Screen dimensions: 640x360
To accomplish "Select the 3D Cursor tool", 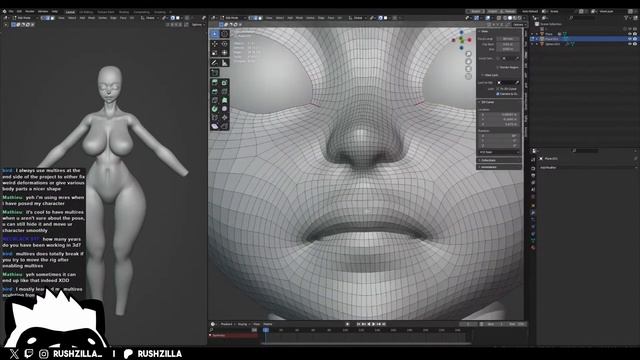I will [x=224, y=34].
